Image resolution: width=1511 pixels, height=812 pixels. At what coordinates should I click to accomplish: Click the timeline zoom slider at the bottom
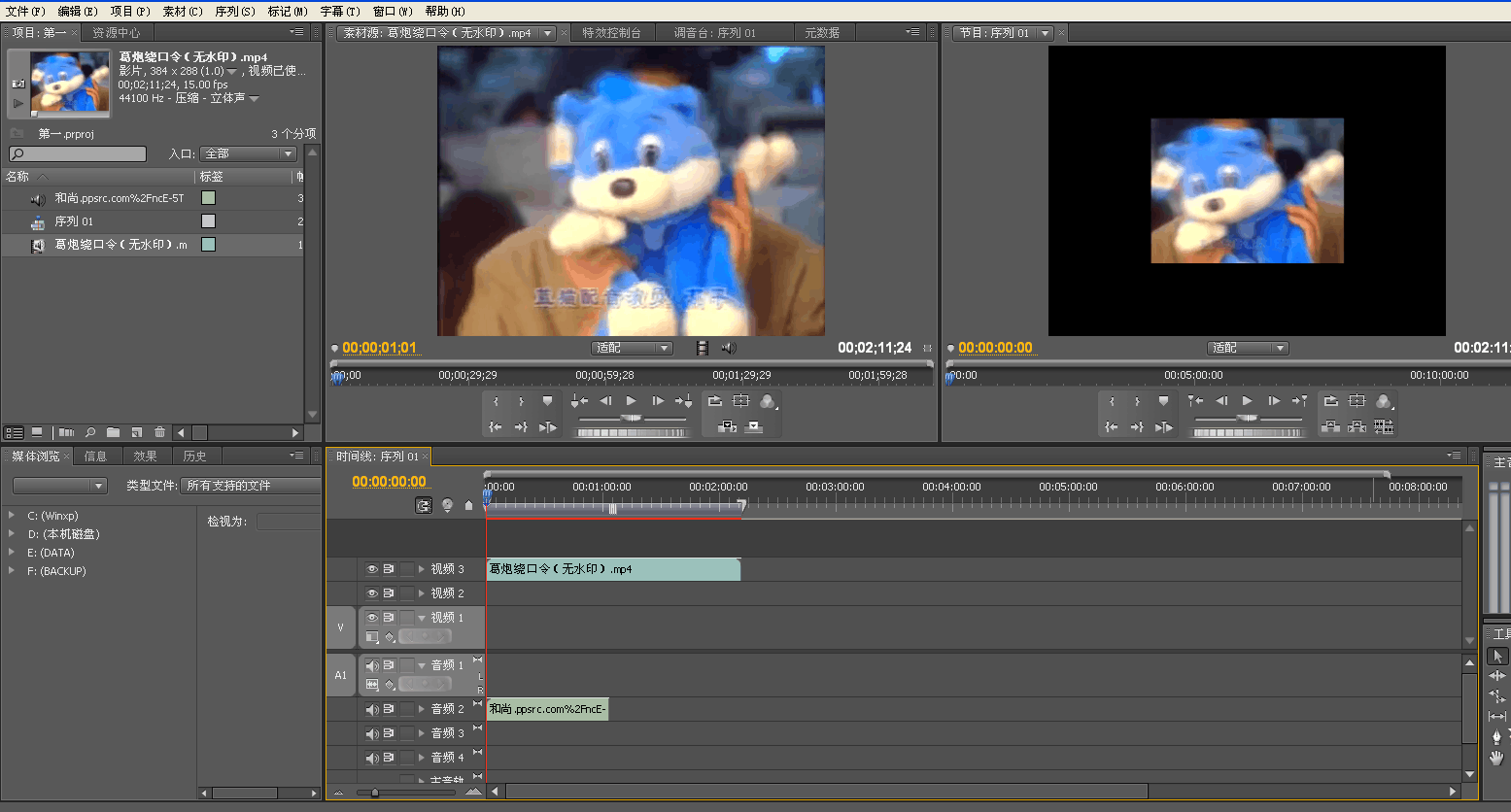[x=375, y=793]
